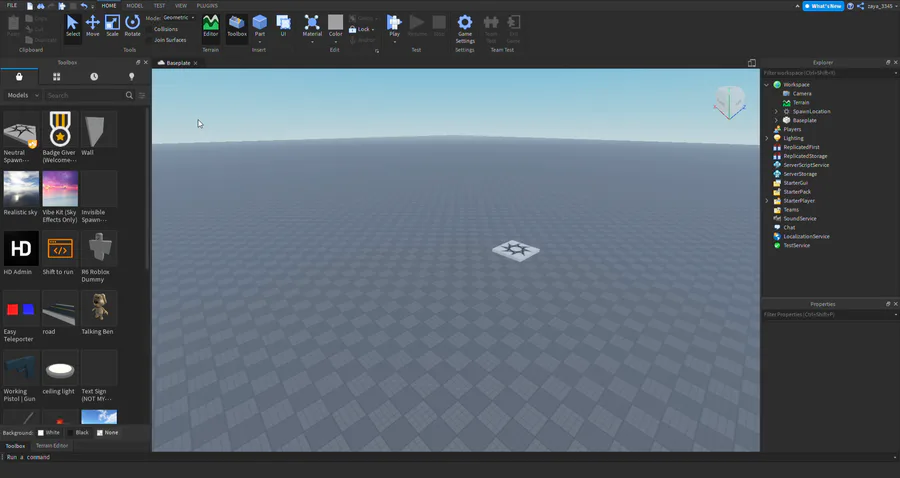Open the Models category dropdown
900x478 pixels.
click(x=23, y=95)
